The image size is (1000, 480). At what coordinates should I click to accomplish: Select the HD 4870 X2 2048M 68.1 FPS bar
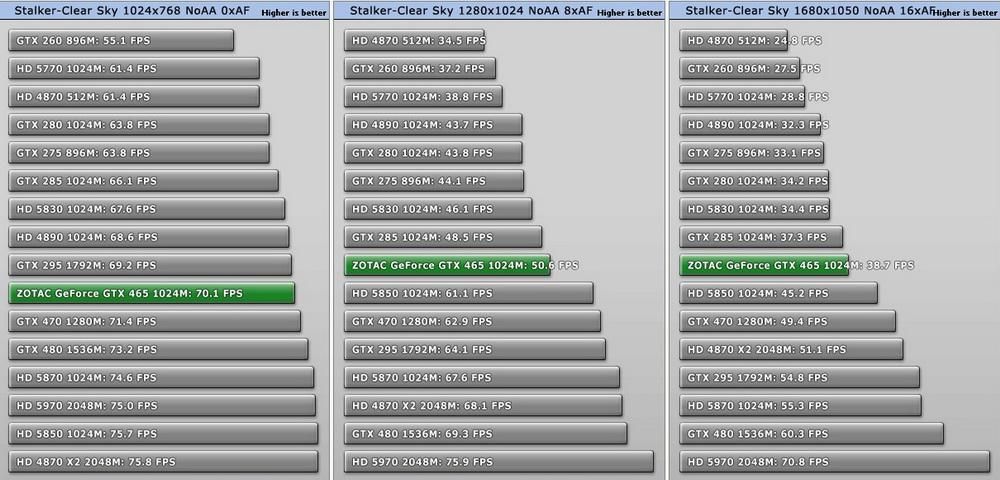(483, 405)
